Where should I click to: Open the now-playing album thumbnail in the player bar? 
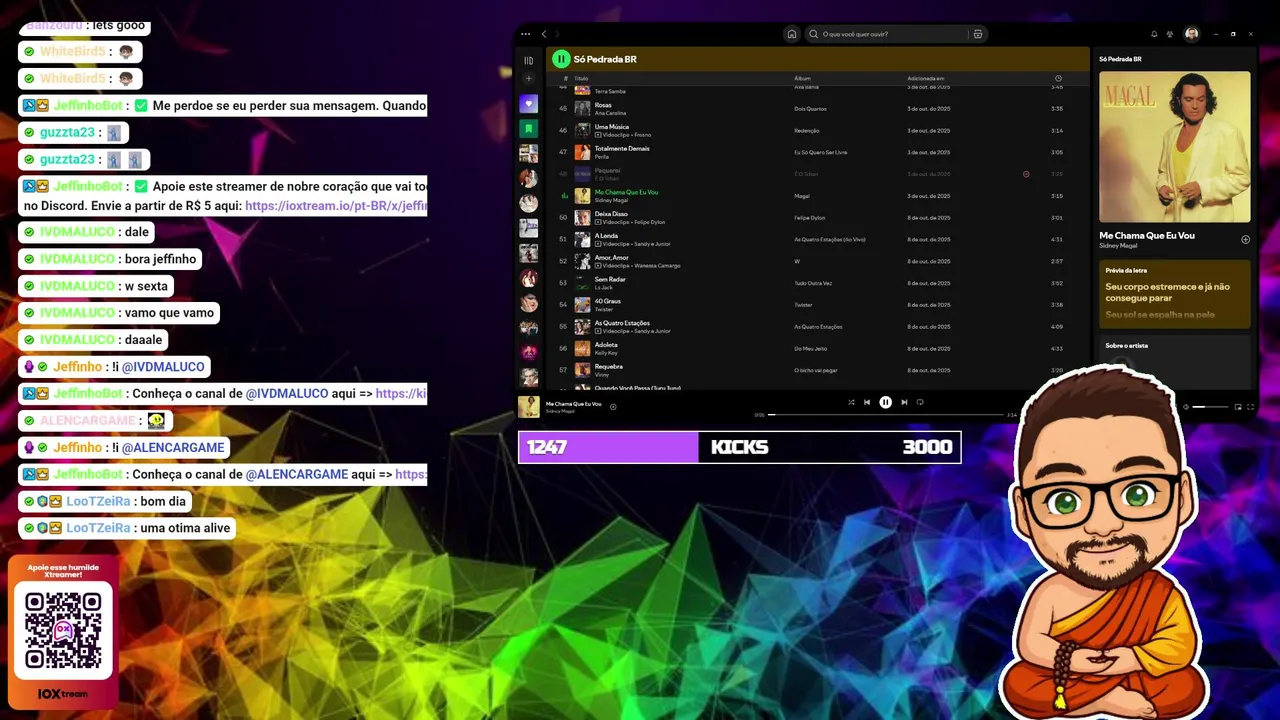click(529, 406)
